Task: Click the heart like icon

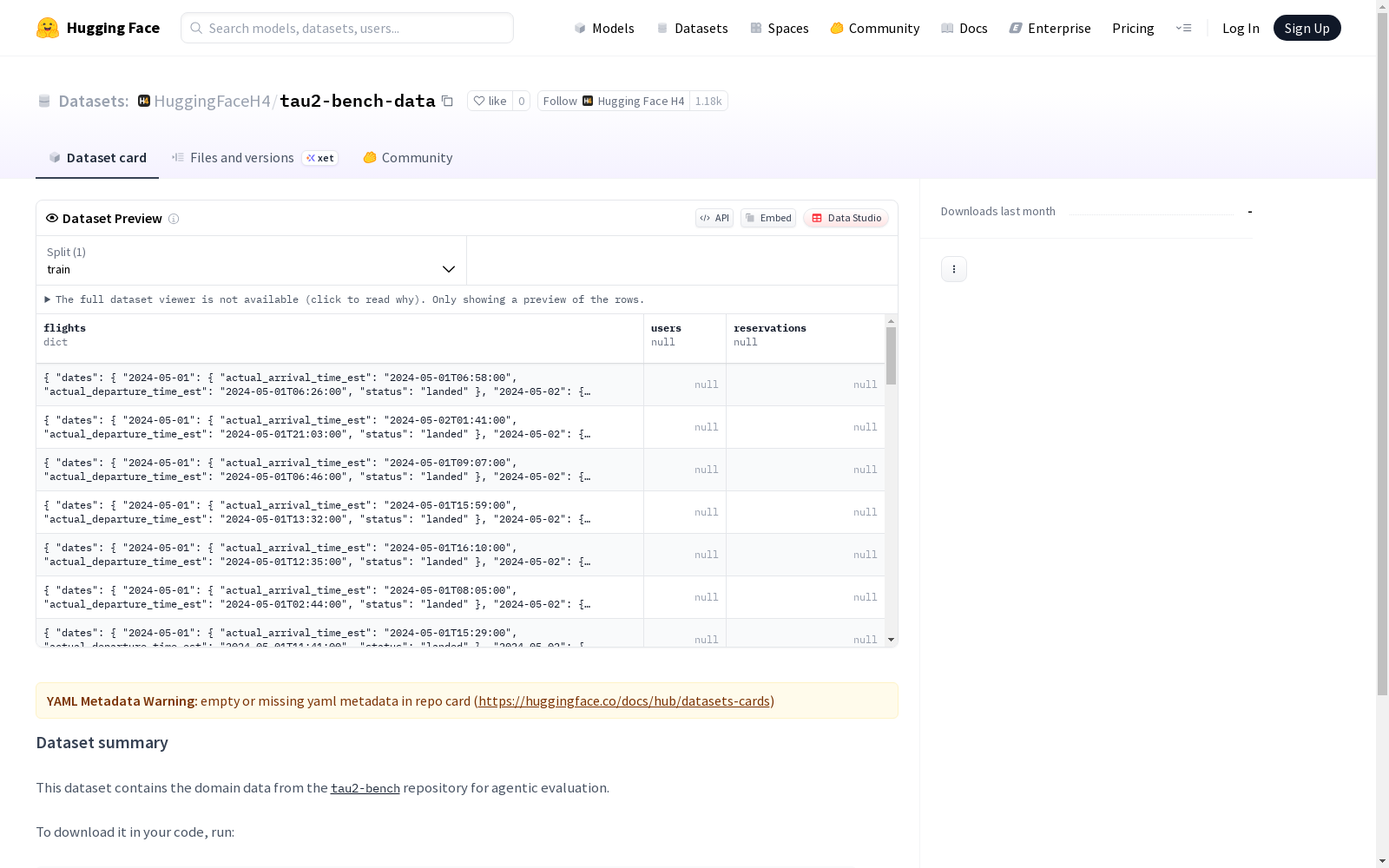Action: (x=479, y=101)
